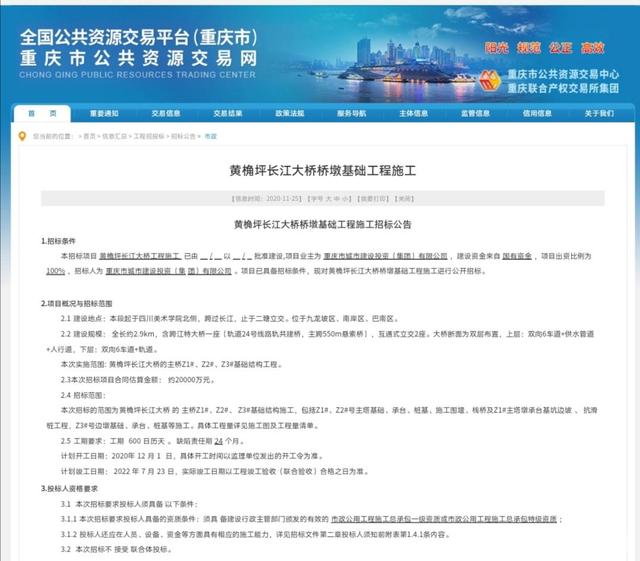640x561 pixels.
Task: Click the 我要打印 print link
Action: point(373,199)
